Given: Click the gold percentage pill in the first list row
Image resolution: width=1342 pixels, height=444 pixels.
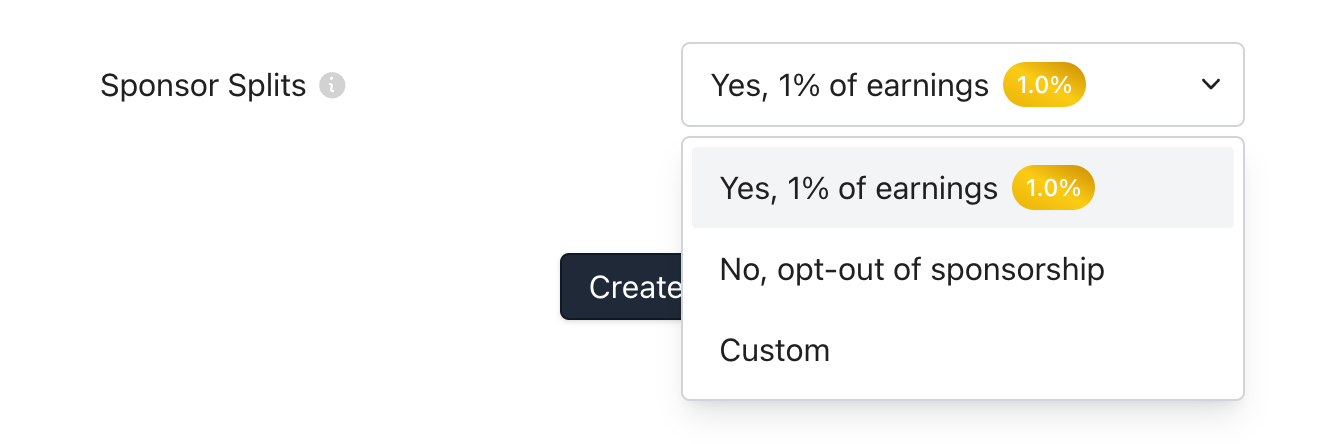Looking at the screenshot, I should [x=1053, y=188].
